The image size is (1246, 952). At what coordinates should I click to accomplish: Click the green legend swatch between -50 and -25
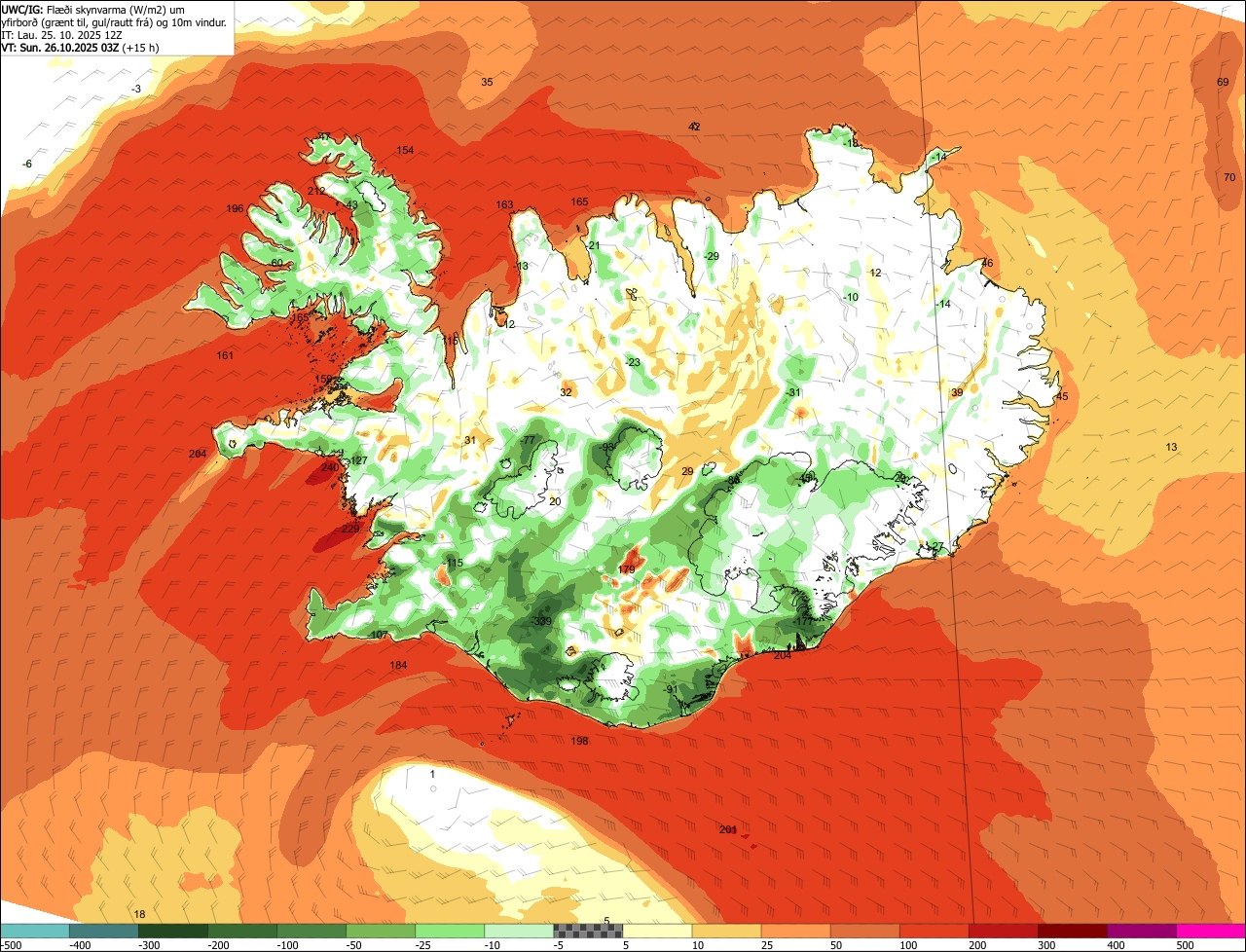click(382, 931)
